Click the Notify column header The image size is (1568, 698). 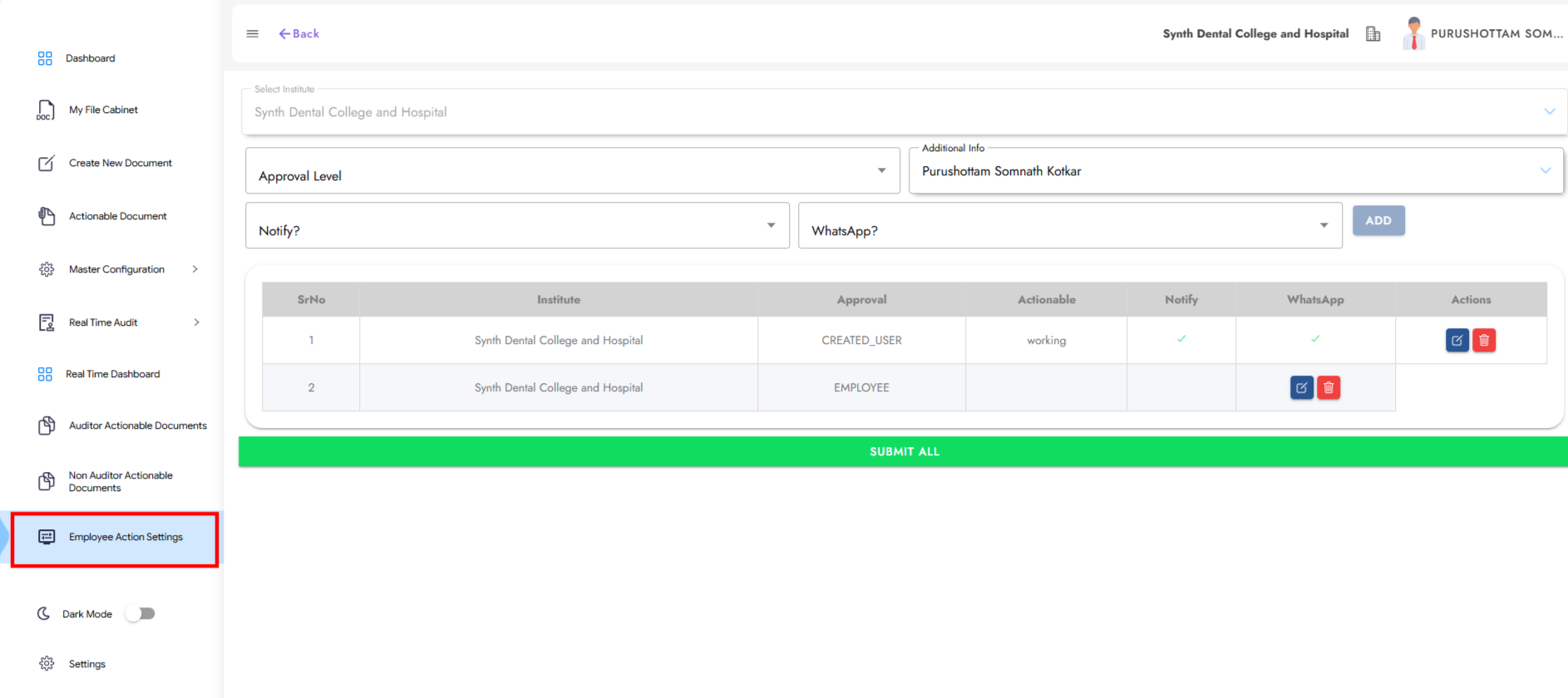tap(1181, 300)
